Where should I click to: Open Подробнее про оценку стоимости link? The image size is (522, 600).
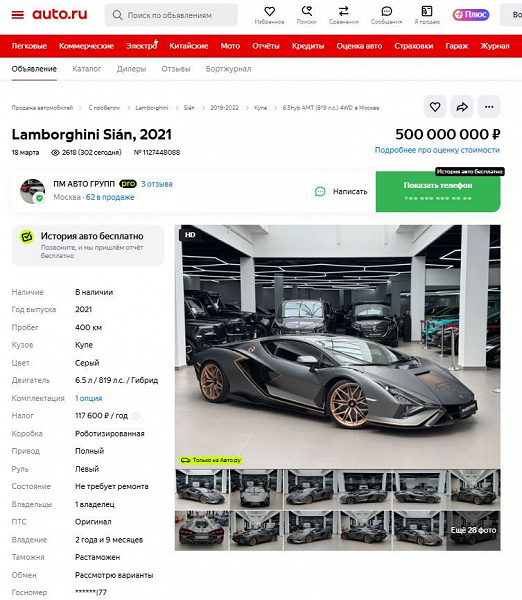point(437,150)
